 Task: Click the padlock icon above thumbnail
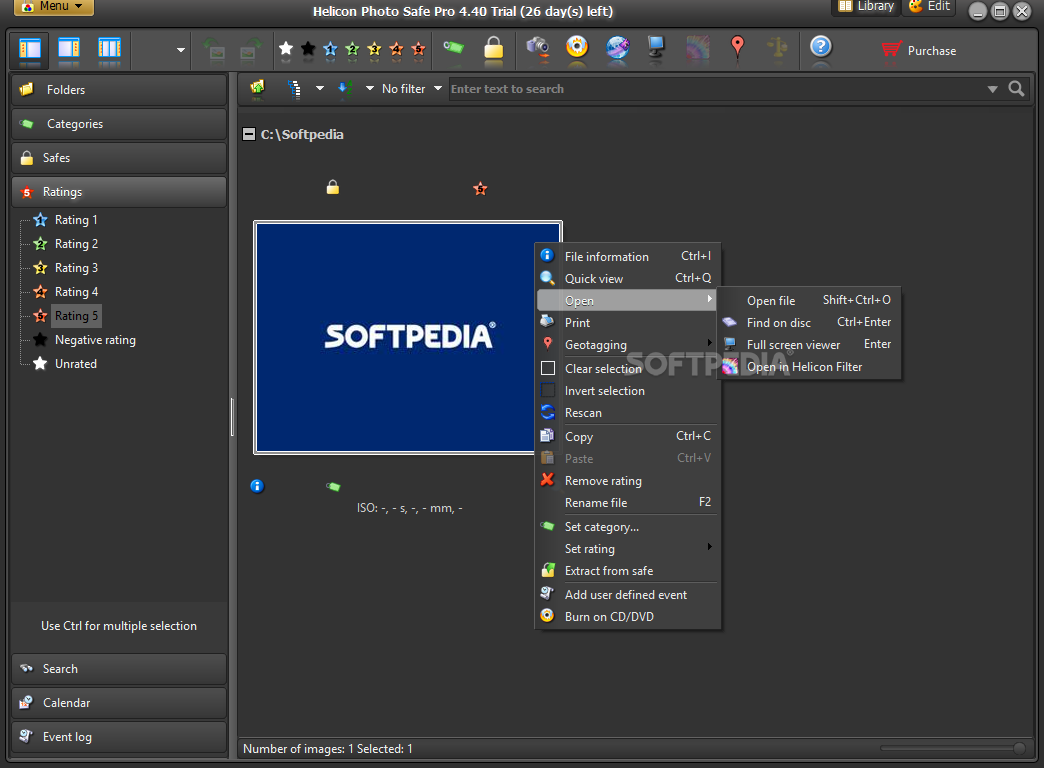pos(333,187)
